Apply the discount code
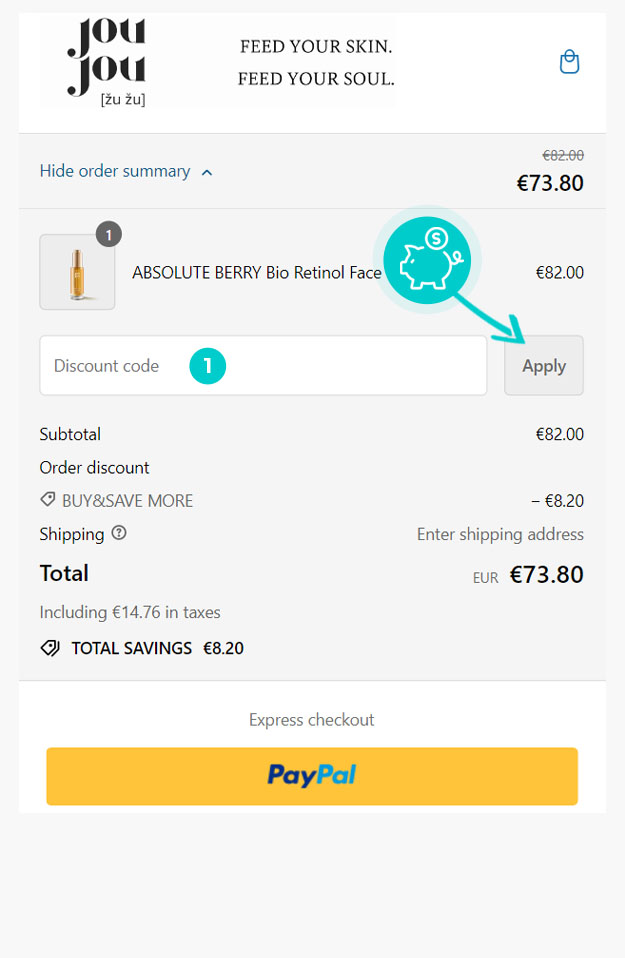 [x=544, y=365]
